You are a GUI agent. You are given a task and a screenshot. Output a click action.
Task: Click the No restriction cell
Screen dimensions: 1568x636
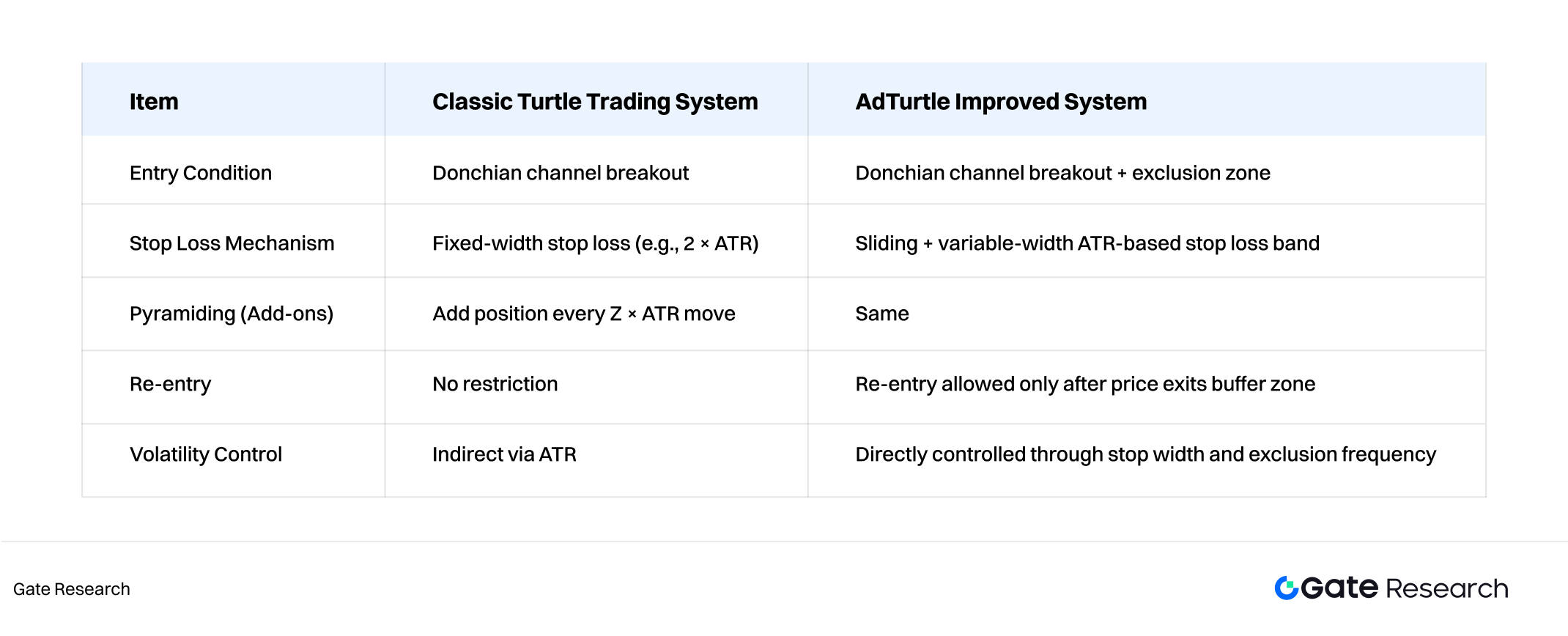pyautogui.click(x=495, y=384)
